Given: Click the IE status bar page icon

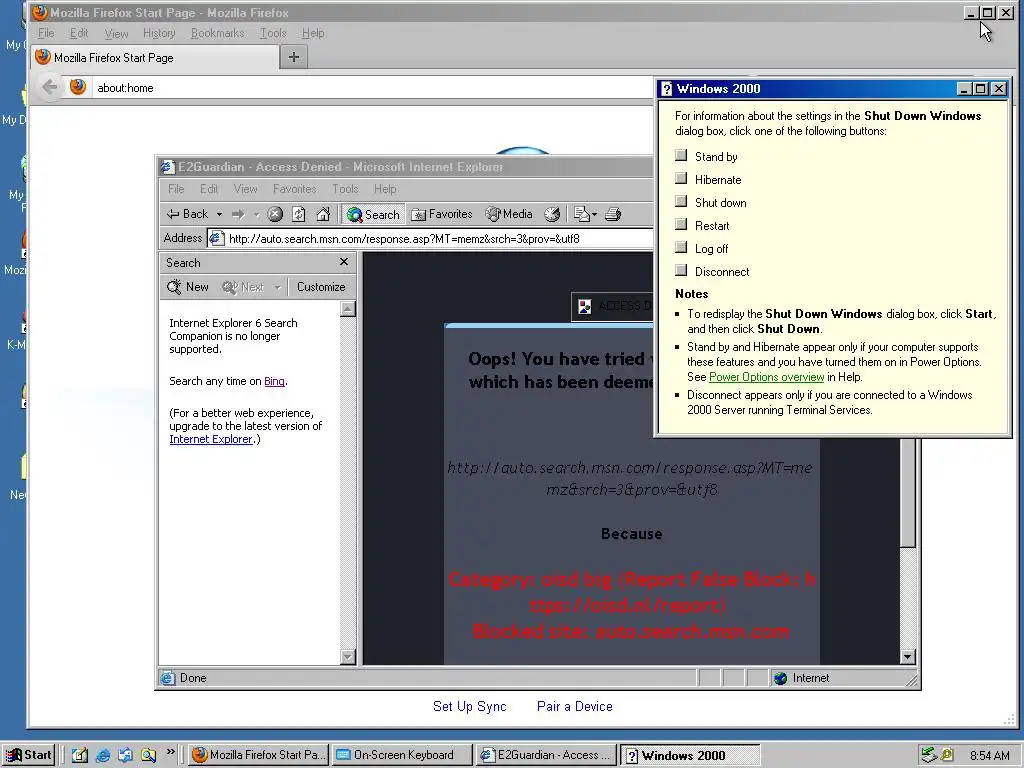Looking at the screenshot, I should (168, 678).
